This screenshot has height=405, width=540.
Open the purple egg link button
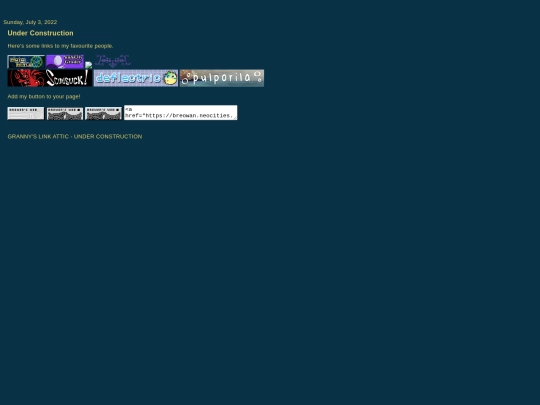(x=65, y=62)
